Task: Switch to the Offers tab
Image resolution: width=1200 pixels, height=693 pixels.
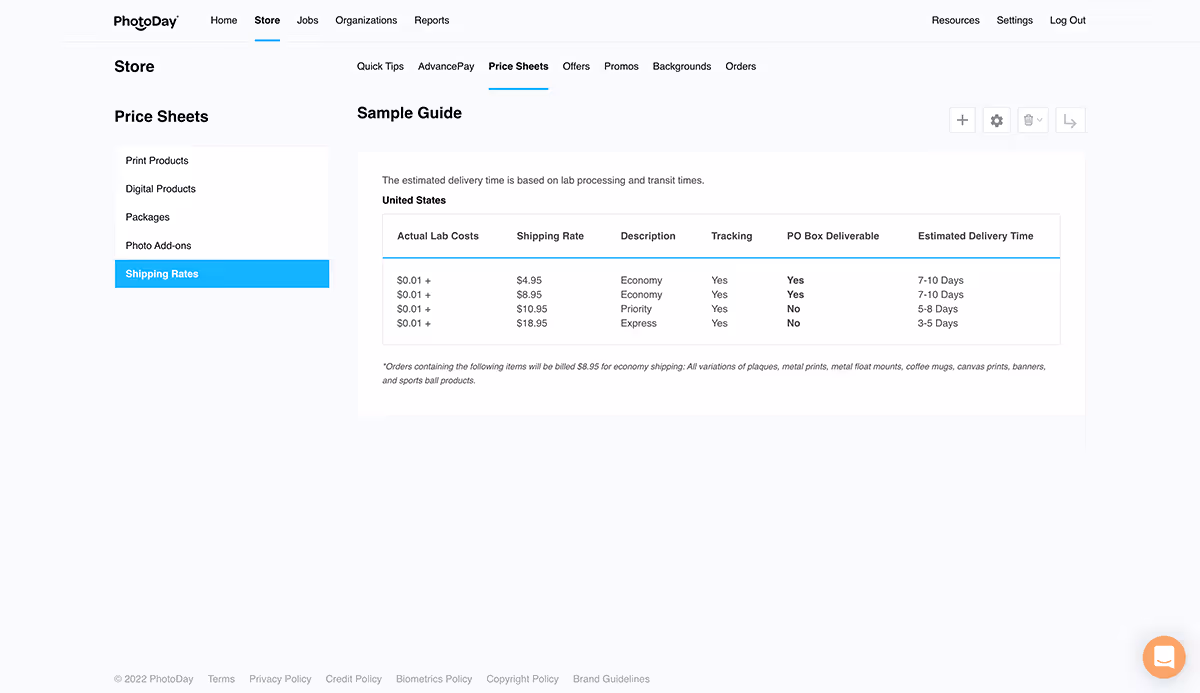Action: 576,66
